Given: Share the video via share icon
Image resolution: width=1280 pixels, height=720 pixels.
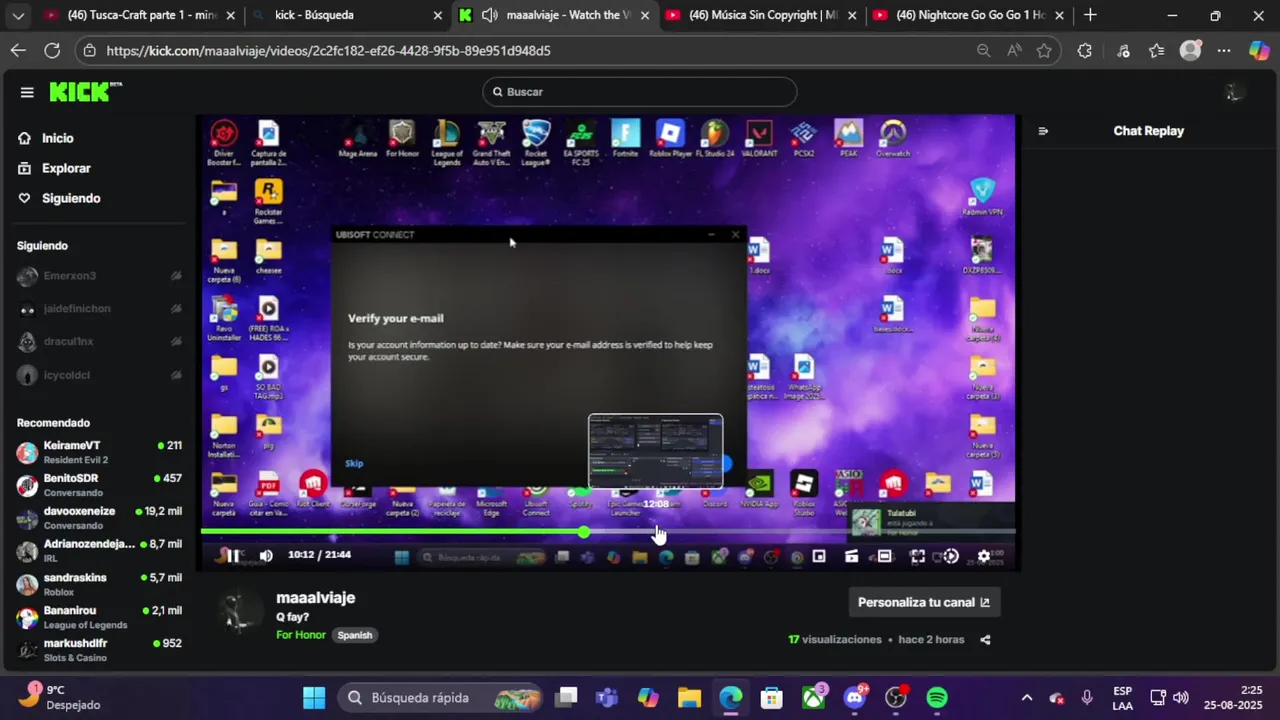Looking at the screenshot, I should coord(985,640).
